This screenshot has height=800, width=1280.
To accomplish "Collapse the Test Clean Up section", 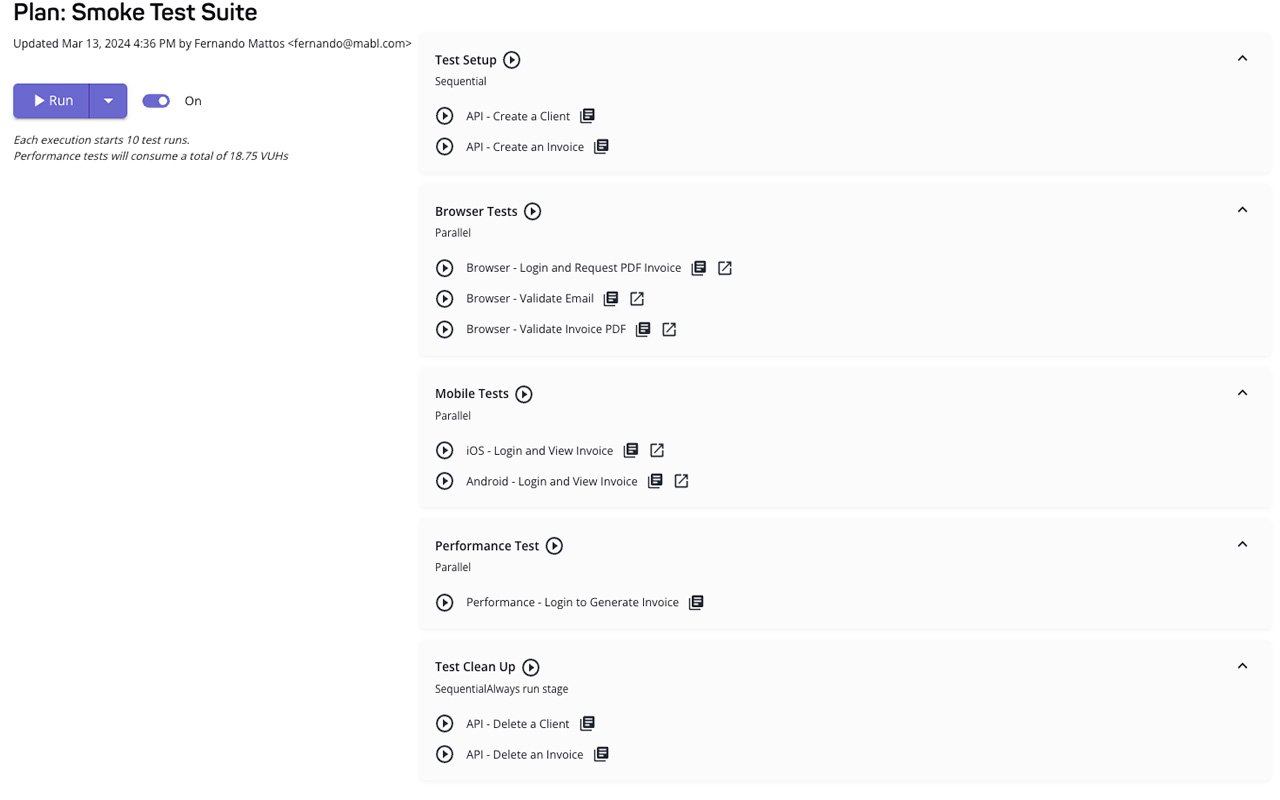I will coord(1242,665).
